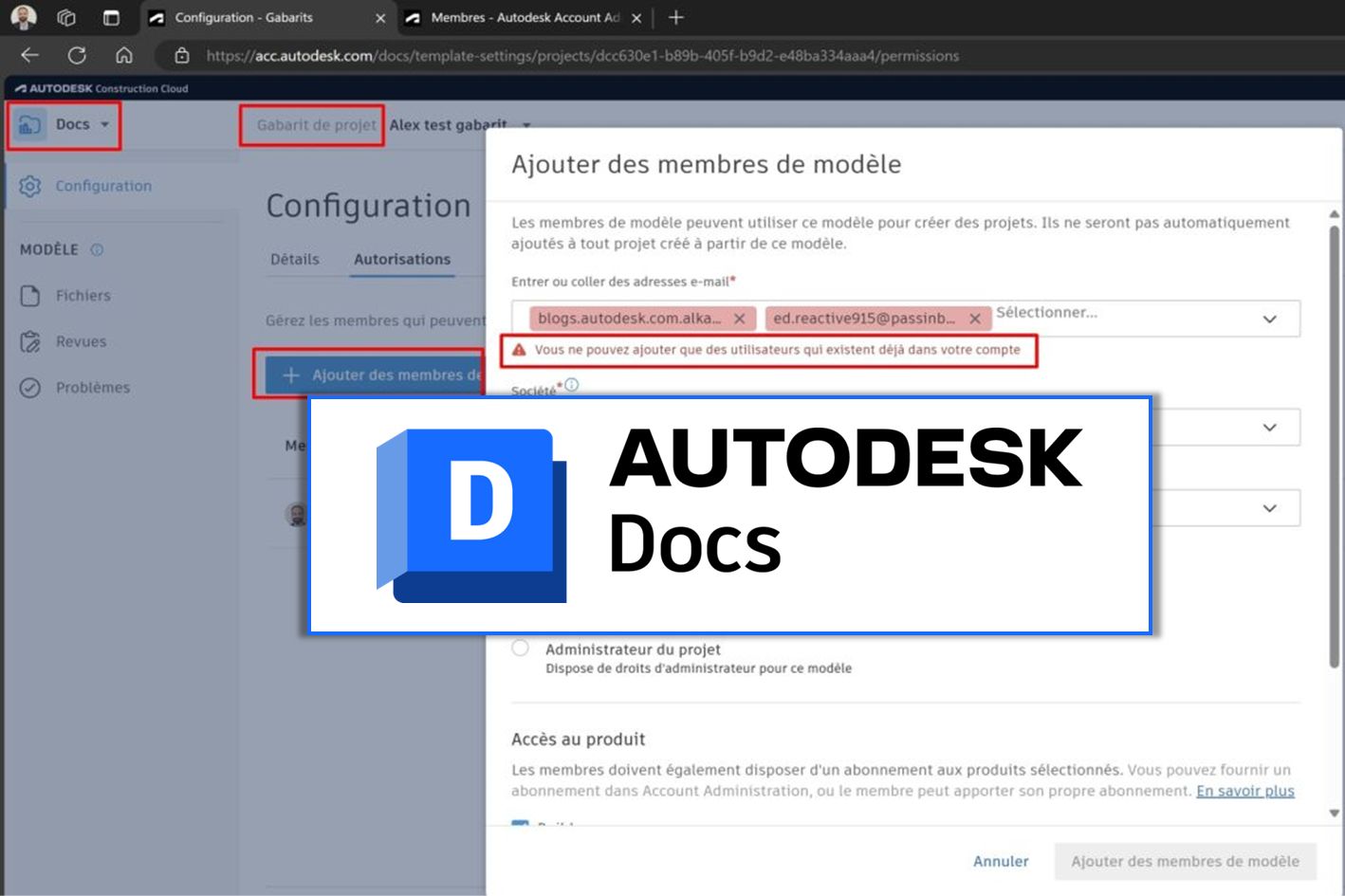Remove the blogs.autodesk.com email chip
The image size is (1345, 896).
740,319
